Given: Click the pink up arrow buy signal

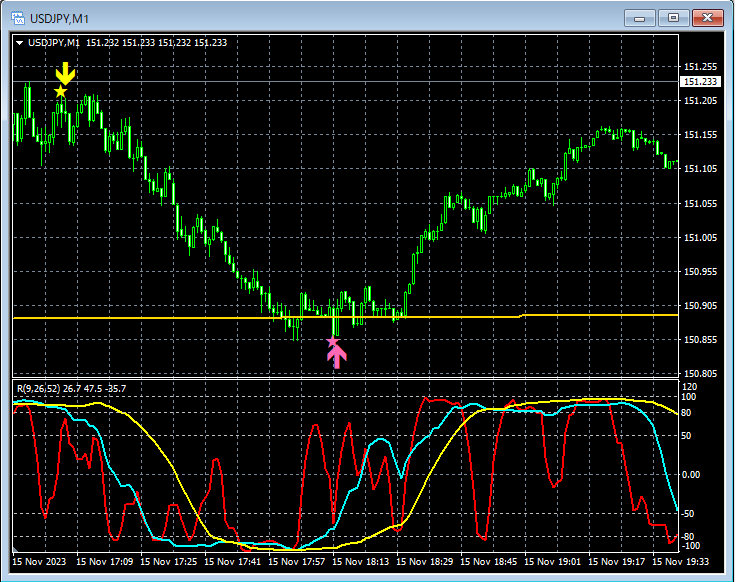Looking at the screenshot, I should [x=337, y=357].
